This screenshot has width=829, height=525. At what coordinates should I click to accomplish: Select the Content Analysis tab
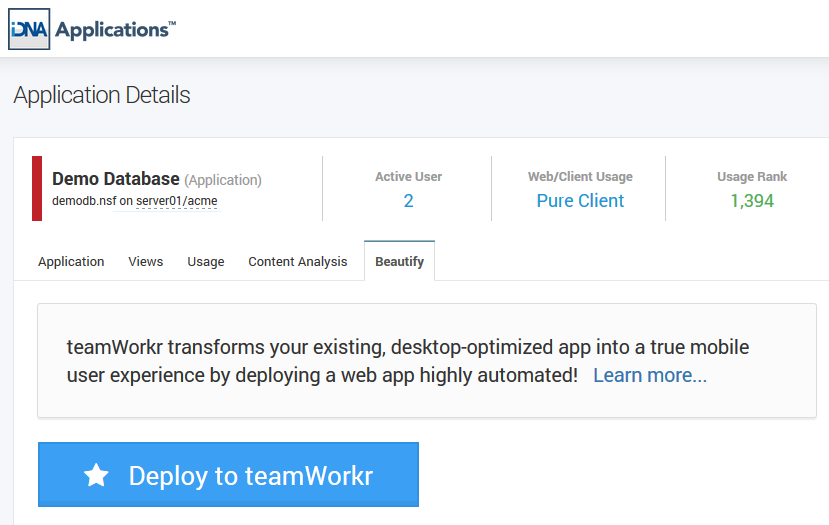pyautogui.click(x=298, y=262)
